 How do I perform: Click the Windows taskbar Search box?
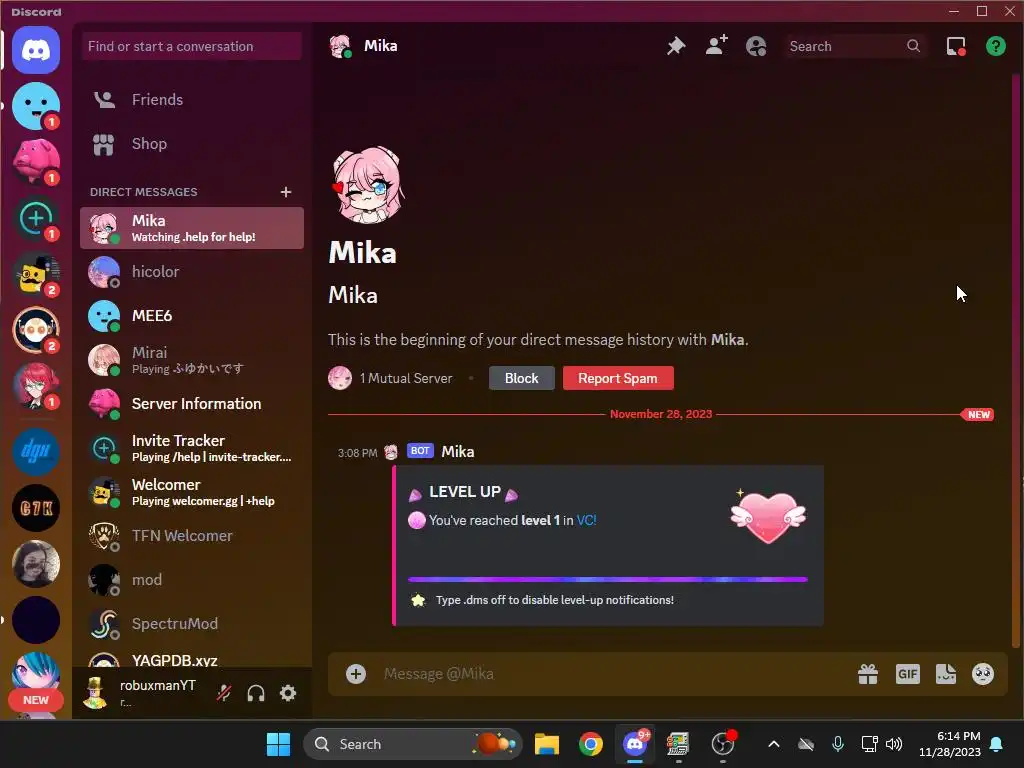click(x=413, y=744)
